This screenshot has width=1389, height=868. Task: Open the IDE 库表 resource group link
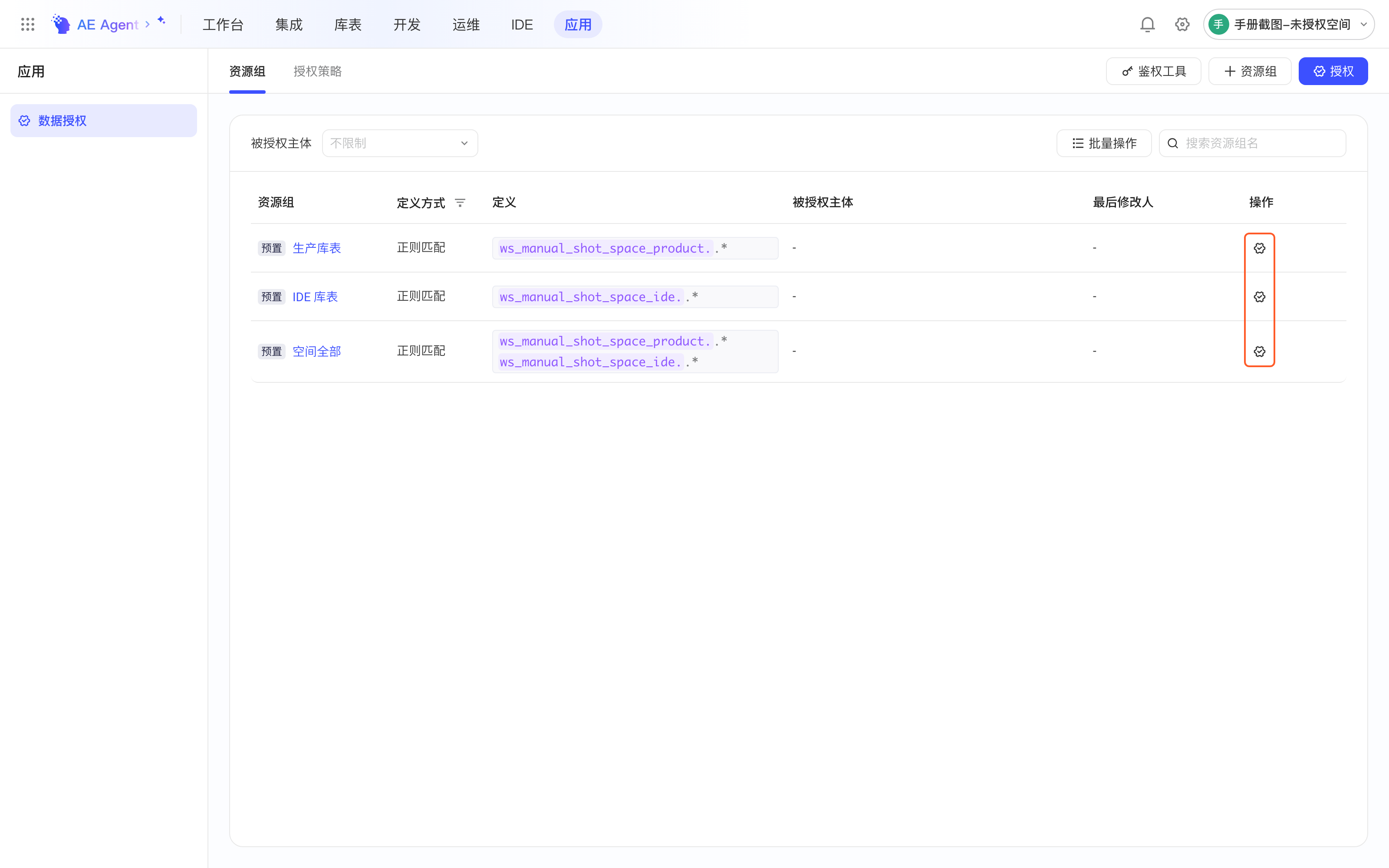tap(315, 297)
